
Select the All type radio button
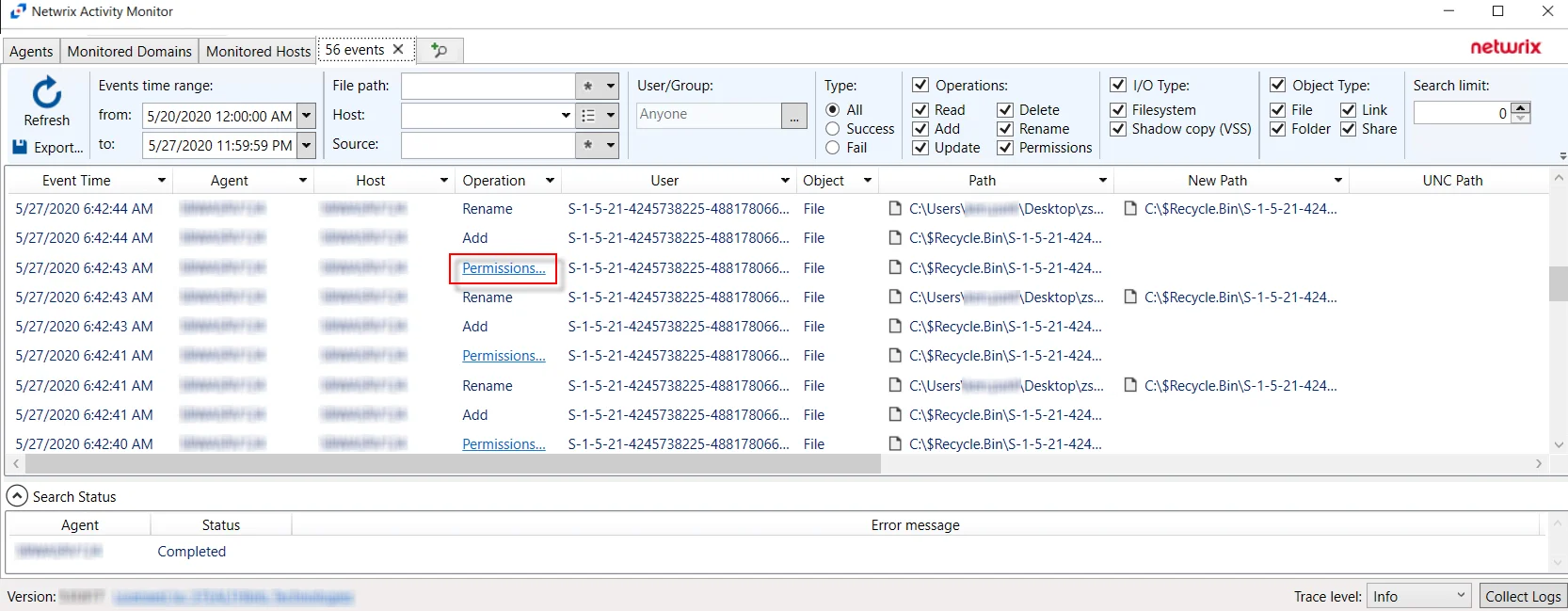click(833, 110)
